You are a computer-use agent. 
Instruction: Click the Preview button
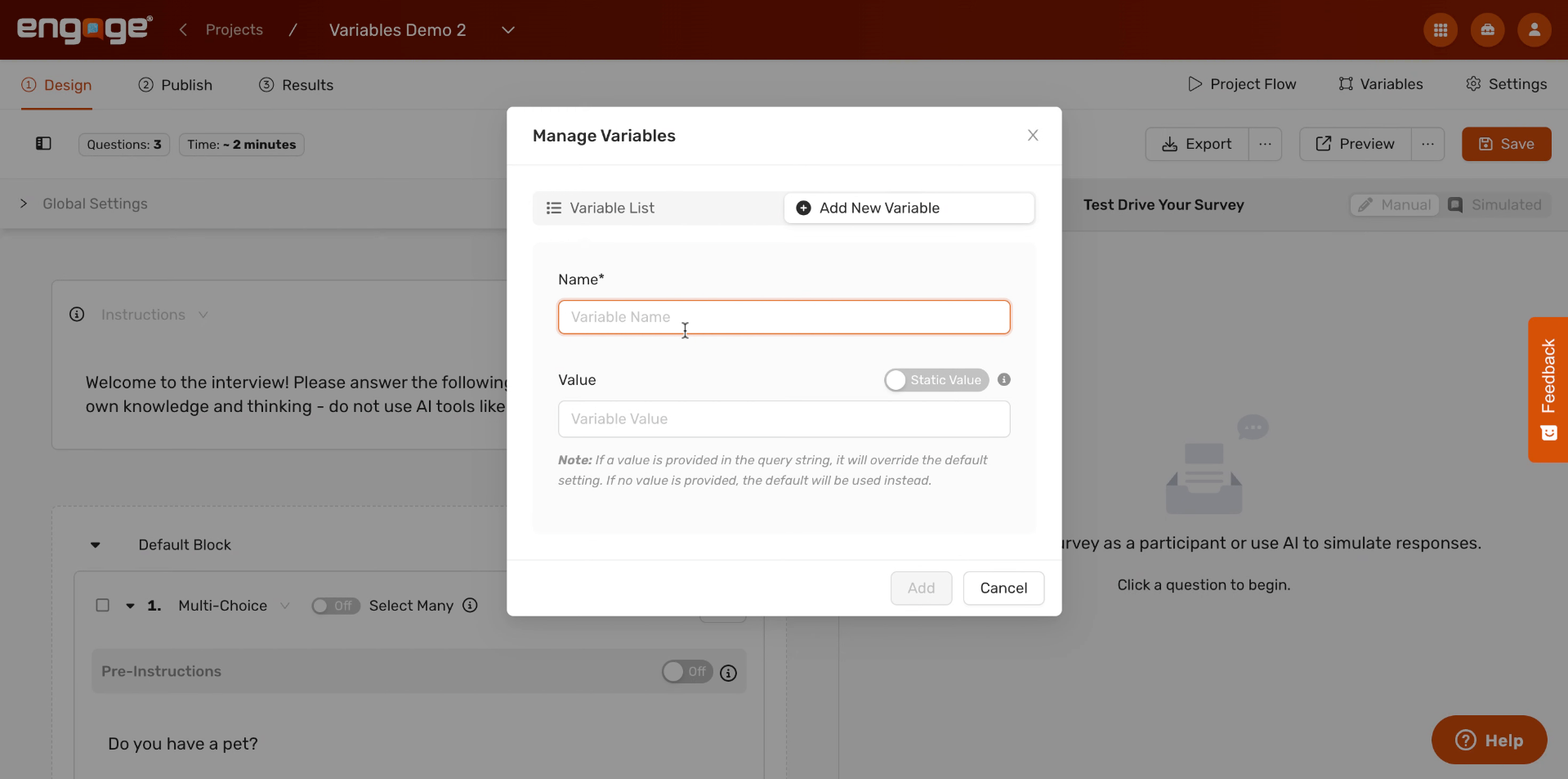(1355, 144)
